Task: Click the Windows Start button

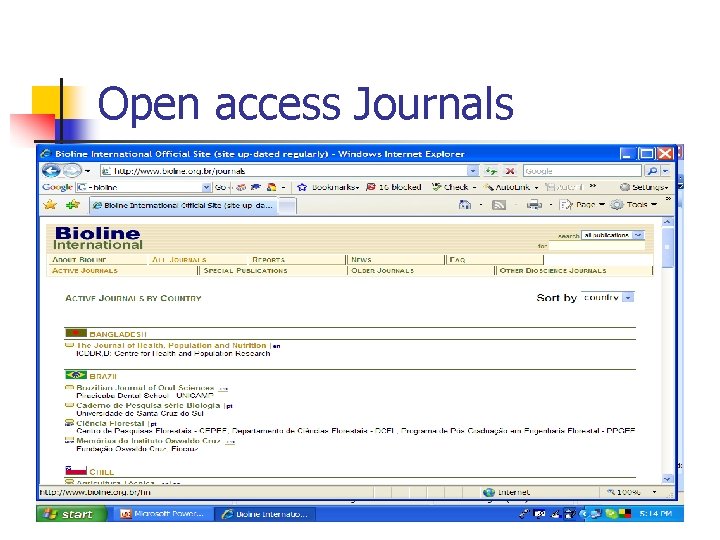Action: (x=72, y=514)
